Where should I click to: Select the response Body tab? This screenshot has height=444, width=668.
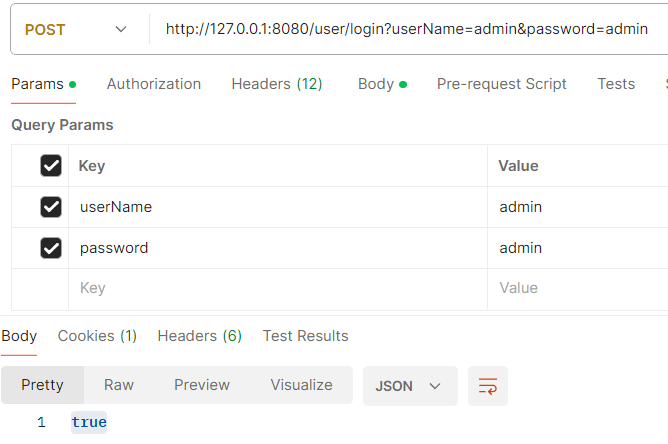coord(19,336)
